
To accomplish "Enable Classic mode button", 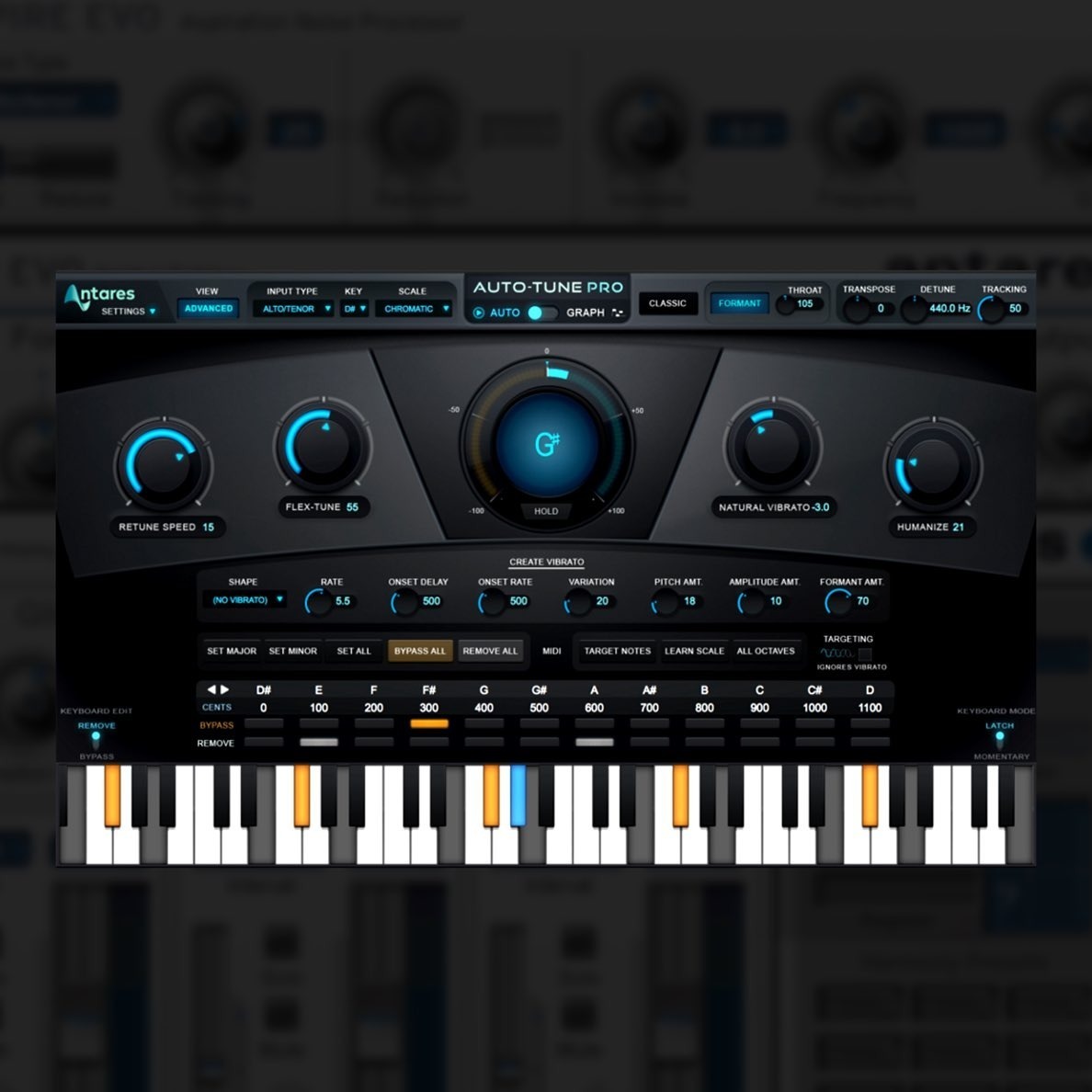I will coord(668,303).
